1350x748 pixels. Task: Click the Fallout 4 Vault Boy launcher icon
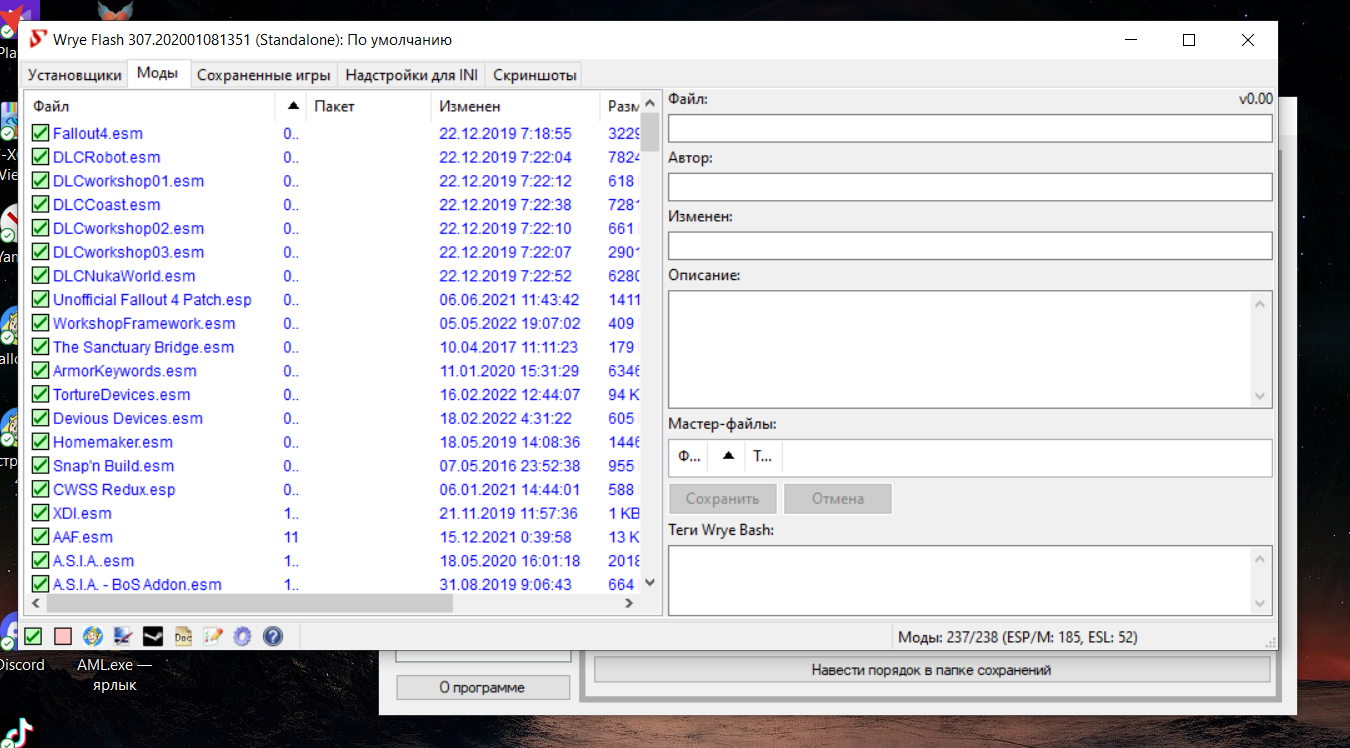93,636
